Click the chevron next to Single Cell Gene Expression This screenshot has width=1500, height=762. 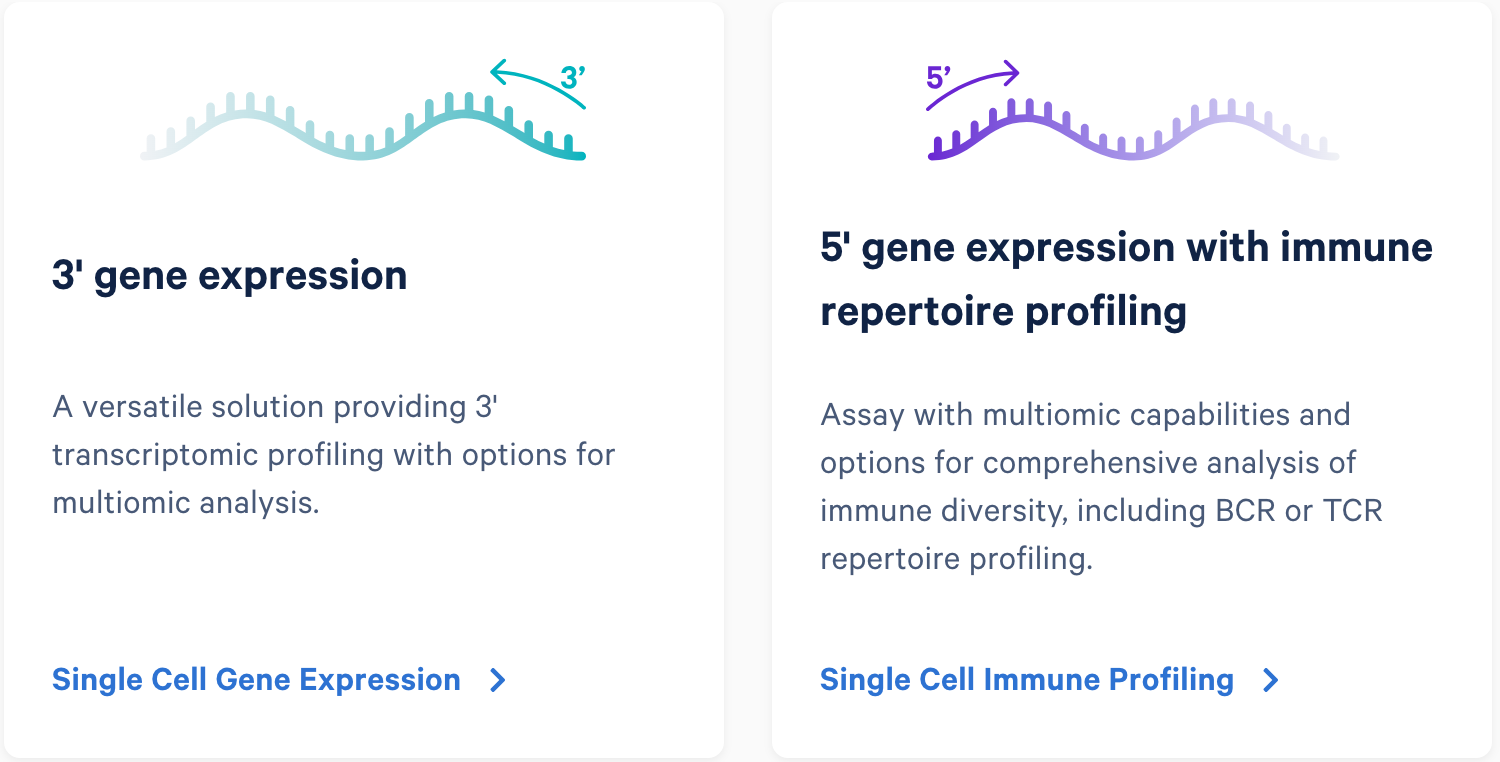tap(495, 679)
